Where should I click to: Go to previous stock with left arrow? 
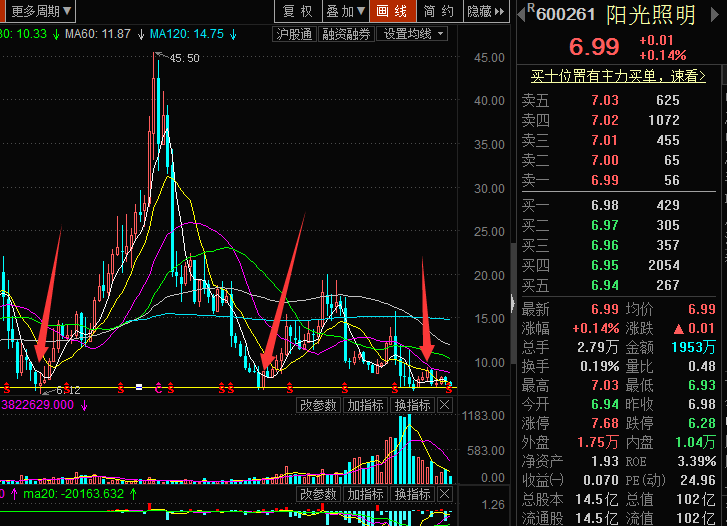pyautogui.click(x=521, y=14)
